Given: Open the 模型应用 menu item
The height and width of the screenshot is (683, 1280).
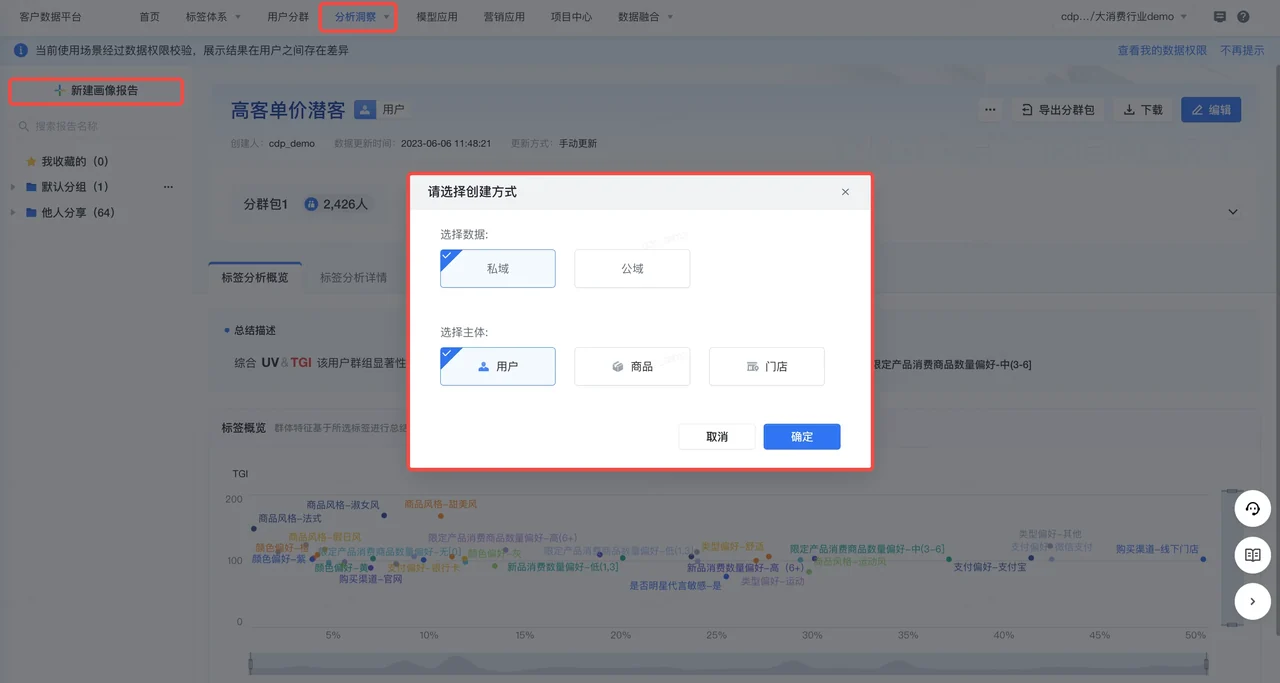Looking at the screenshot, I should tap(436, 17).
